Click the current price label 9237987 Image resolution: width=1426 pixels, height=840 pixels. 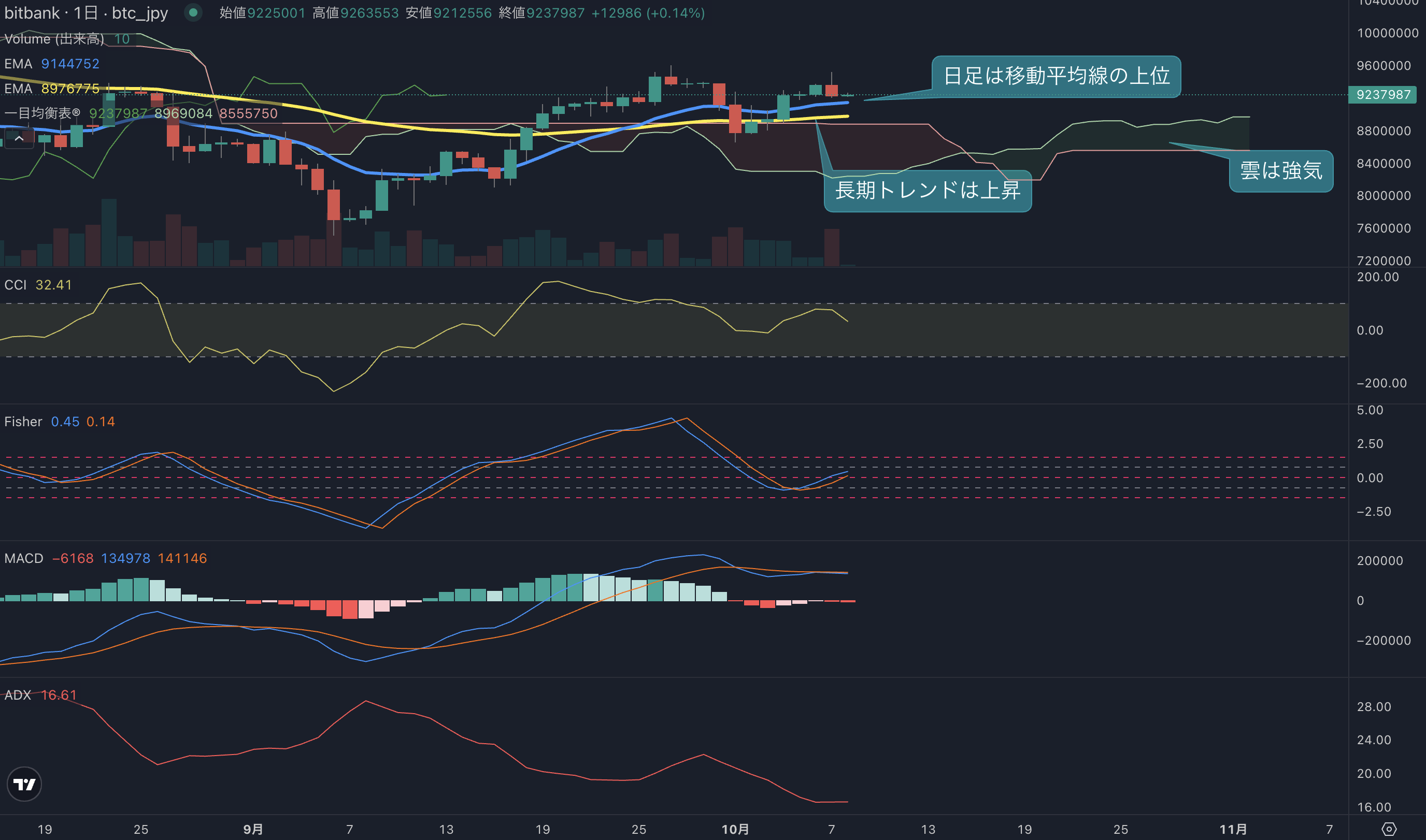tap(1383, 95)
